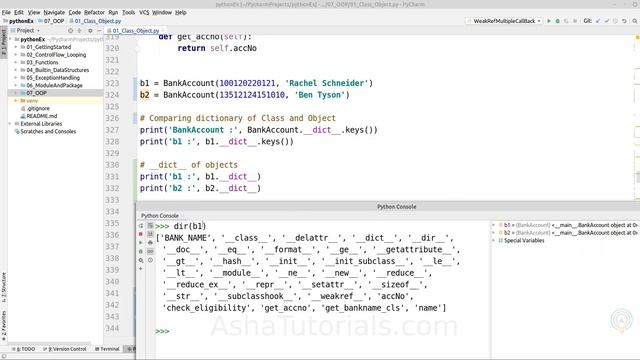The height and width of the screenshot is (360, 640).
Task: Expand the 01_GettingStarted folder
Action: (x=16, y=47)
